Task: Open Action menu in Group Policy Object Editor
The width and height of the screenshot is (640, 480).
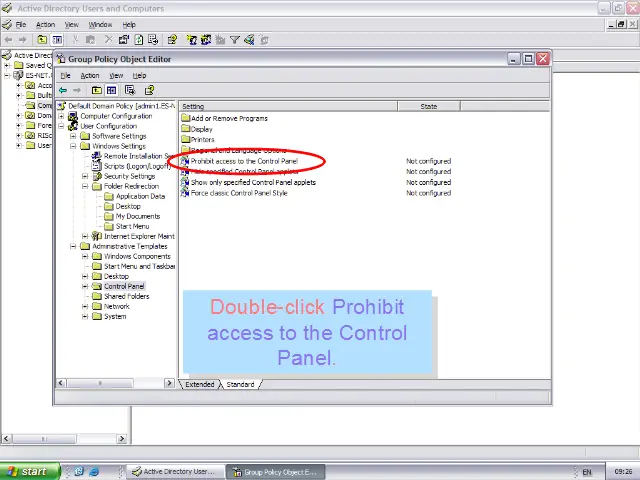Action: coord(90,76)
